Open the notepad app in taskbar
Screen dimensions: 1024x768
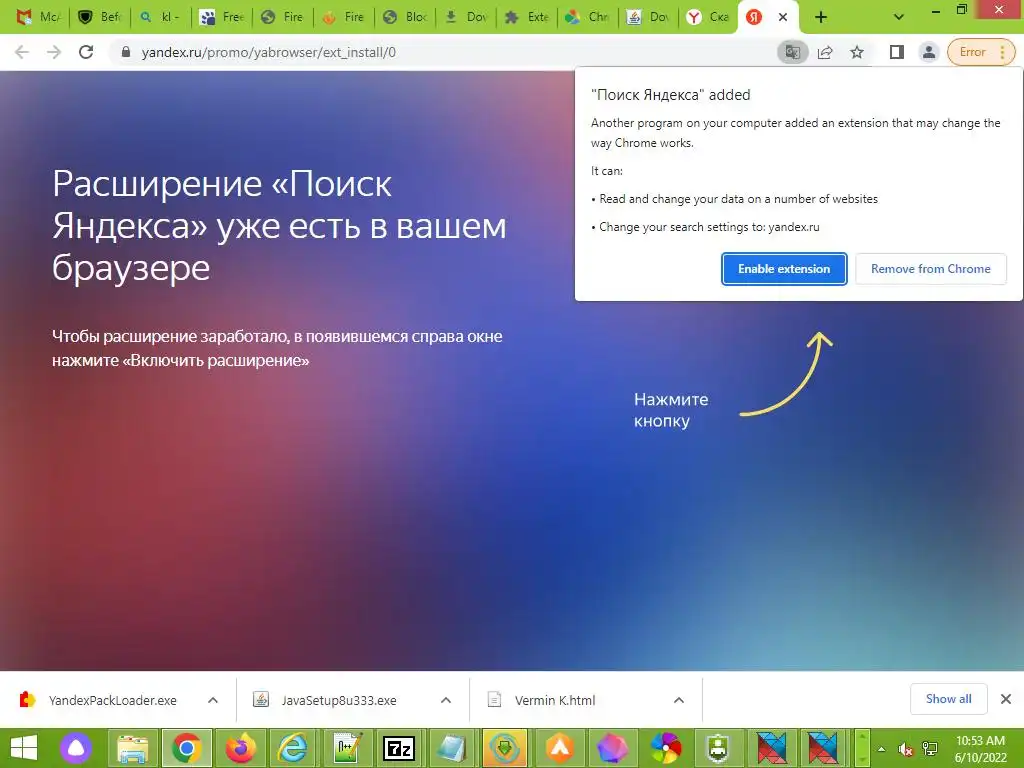pyautogui.click(x=453, y=748)
